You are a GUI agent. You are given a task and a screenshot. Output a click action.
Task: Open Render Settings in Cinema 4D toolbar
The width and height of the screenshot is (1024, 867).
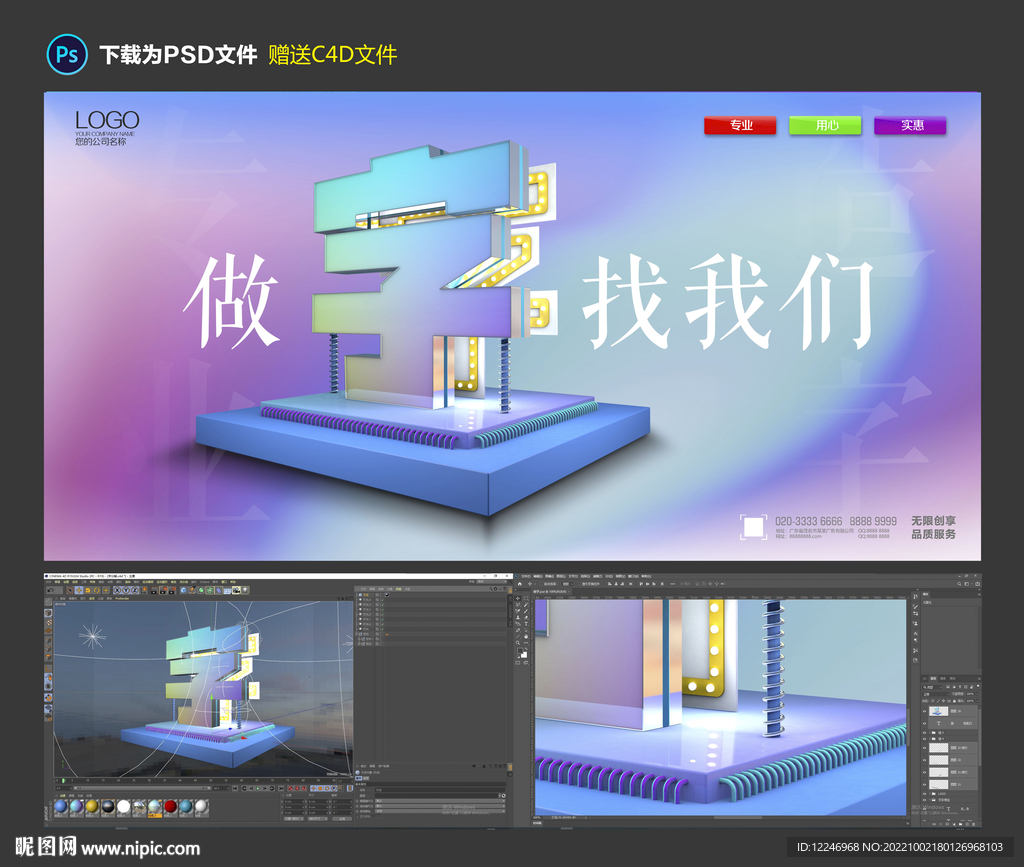(172, 590)
